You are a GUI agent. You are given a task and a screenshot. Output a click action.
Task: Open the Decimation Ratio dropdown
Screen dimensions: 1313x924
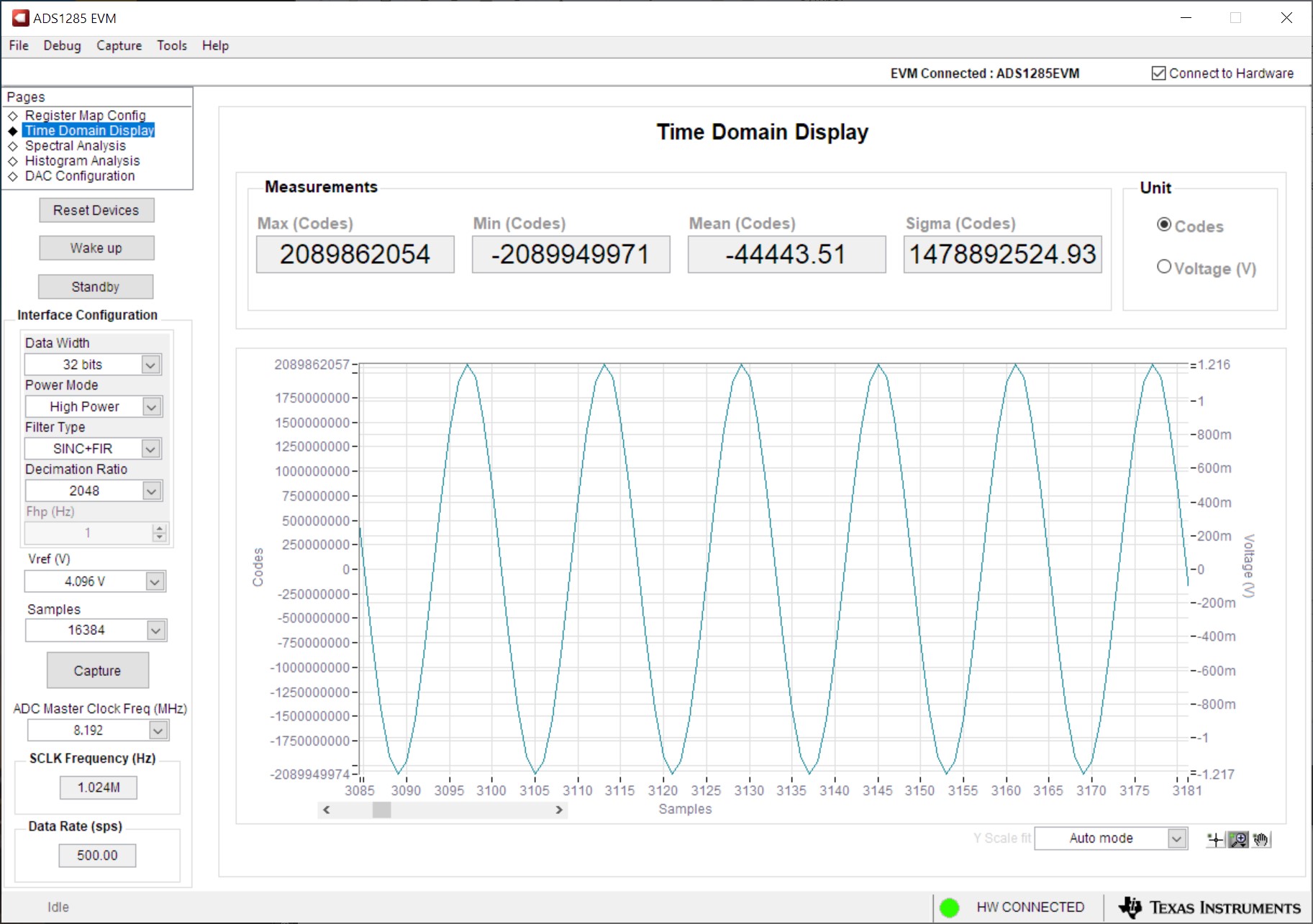coord(151,491)
